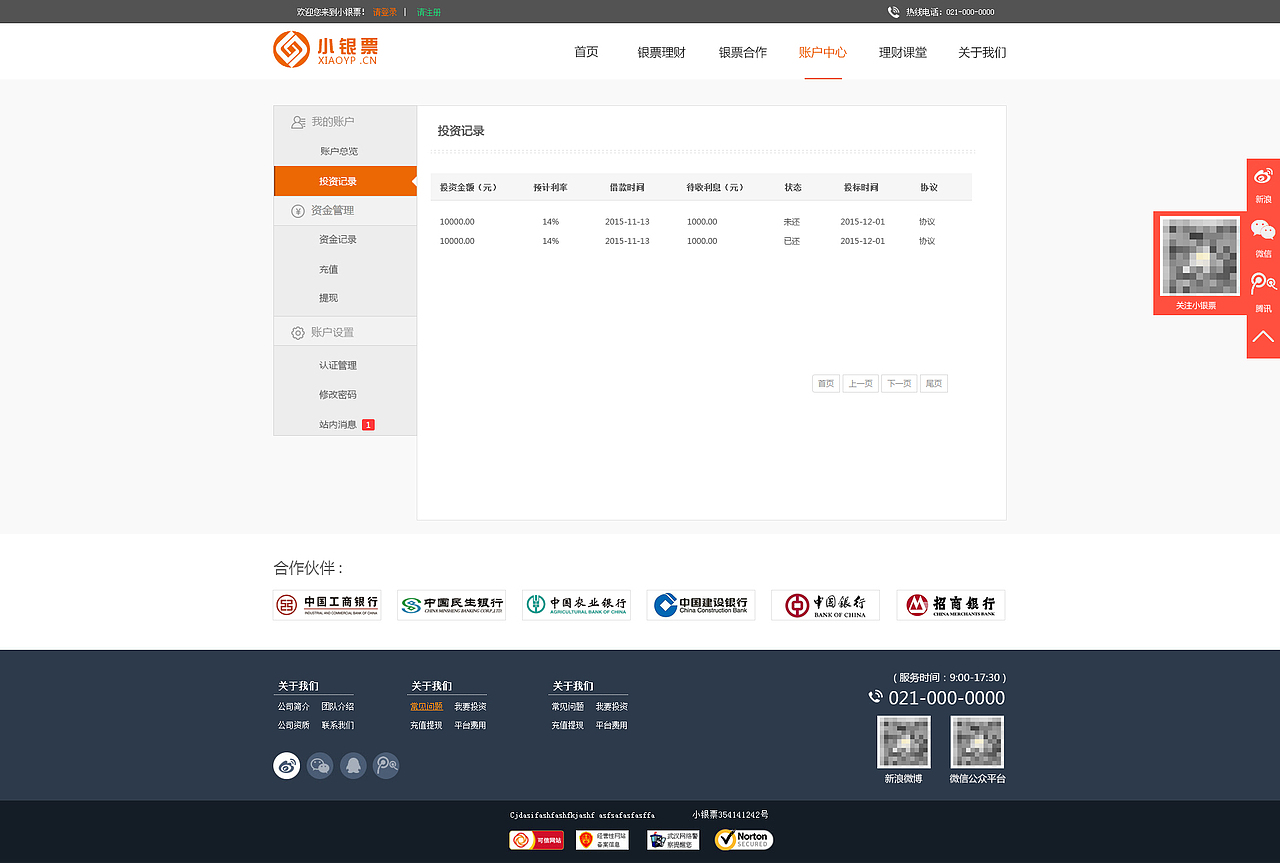Click the 关注小银票 QR code
This screenshot has height=863, width=1280.
point(1200,256)
